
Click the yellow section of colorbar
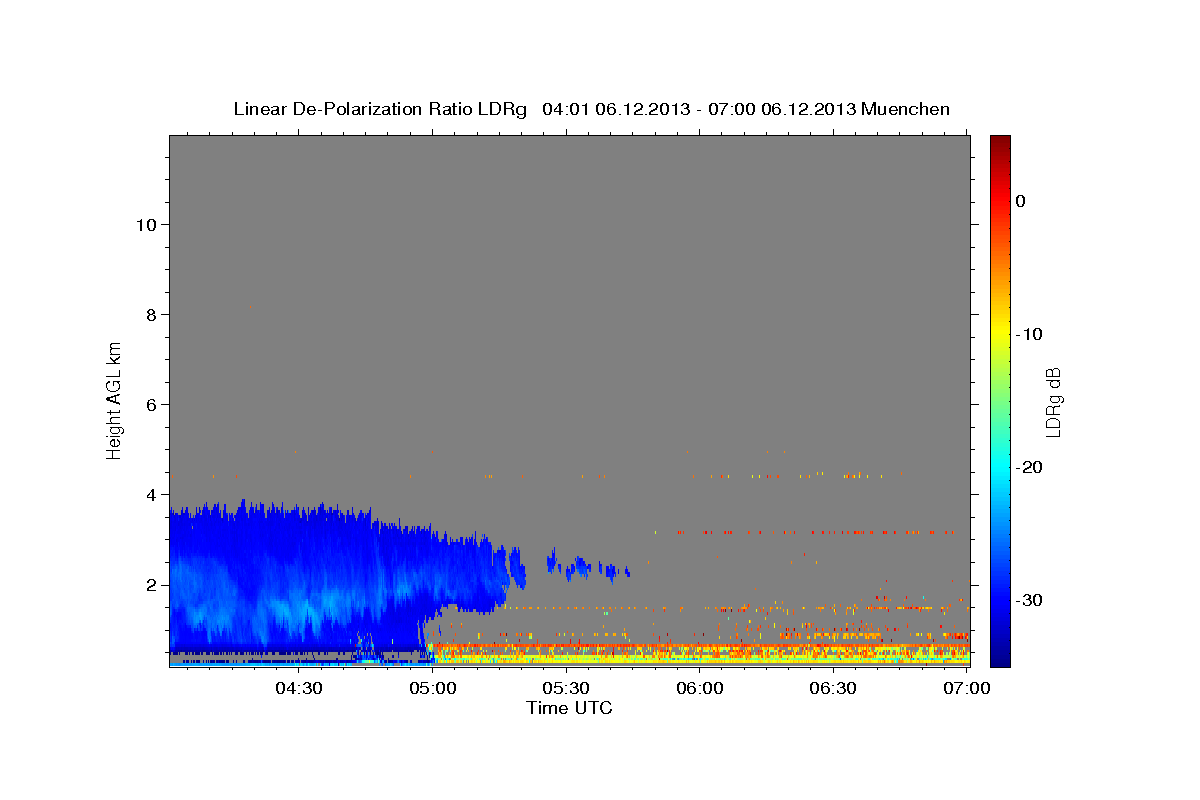pyautogui.click(x=1000, y=334)
